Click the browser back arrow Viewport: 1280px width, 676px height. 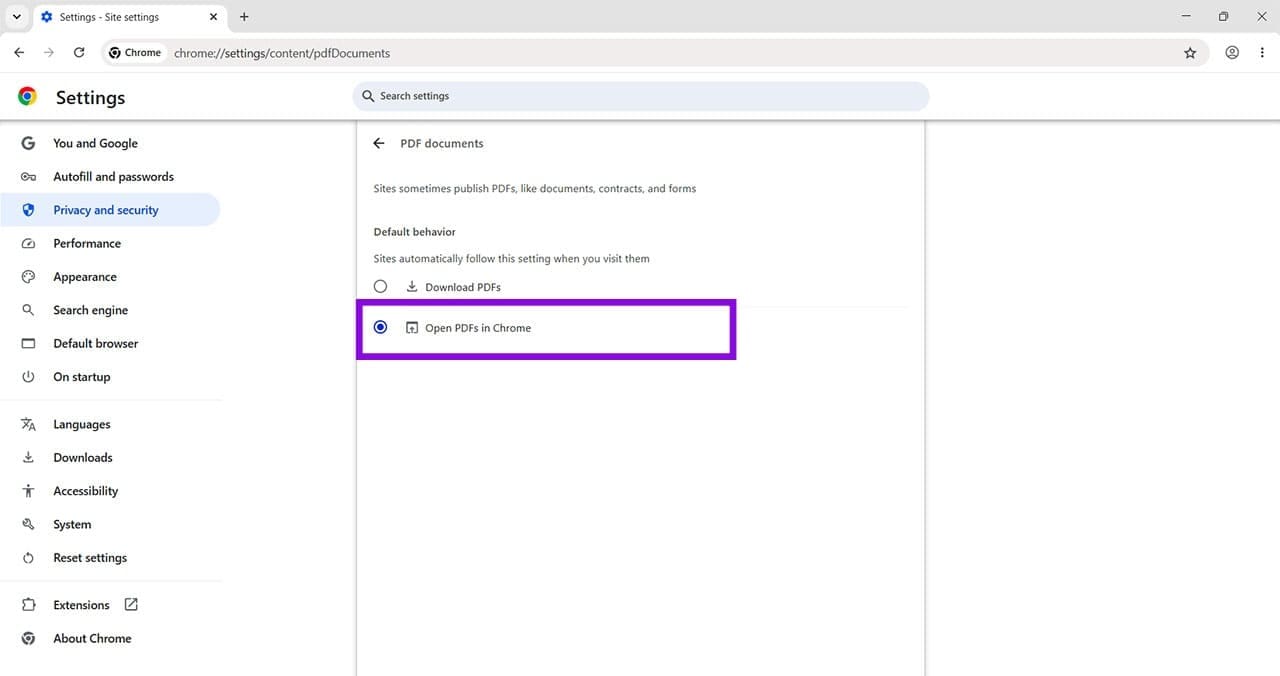click(x=19, y=53)
